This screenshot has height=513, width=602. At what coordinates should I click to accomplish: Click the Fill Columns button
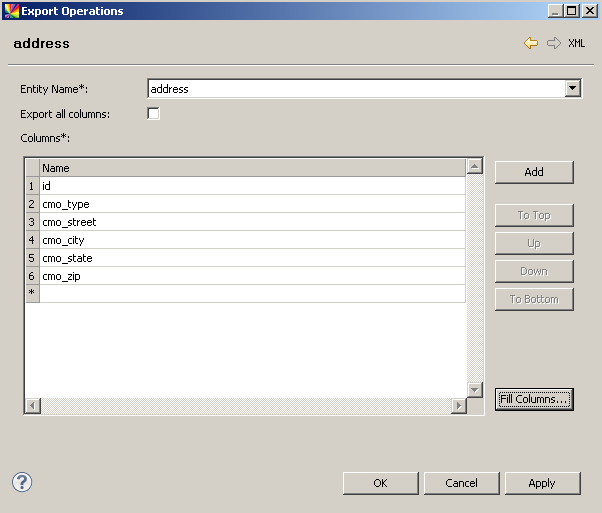point(534,399)
